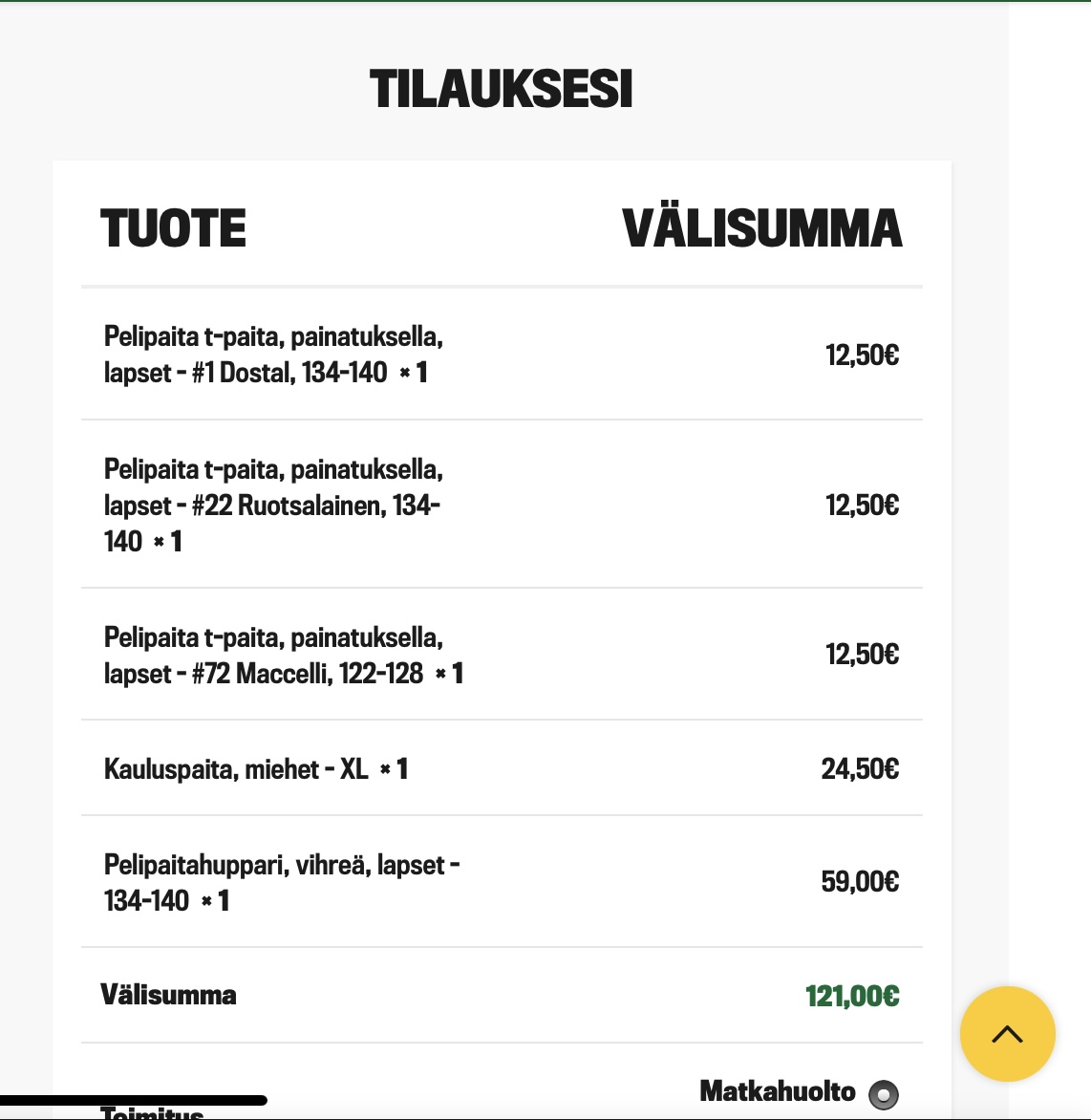This screenshot has width=1091, height=1120.
Task: Click the Kauluspaita, miehet - XL item
Action: 256,769
